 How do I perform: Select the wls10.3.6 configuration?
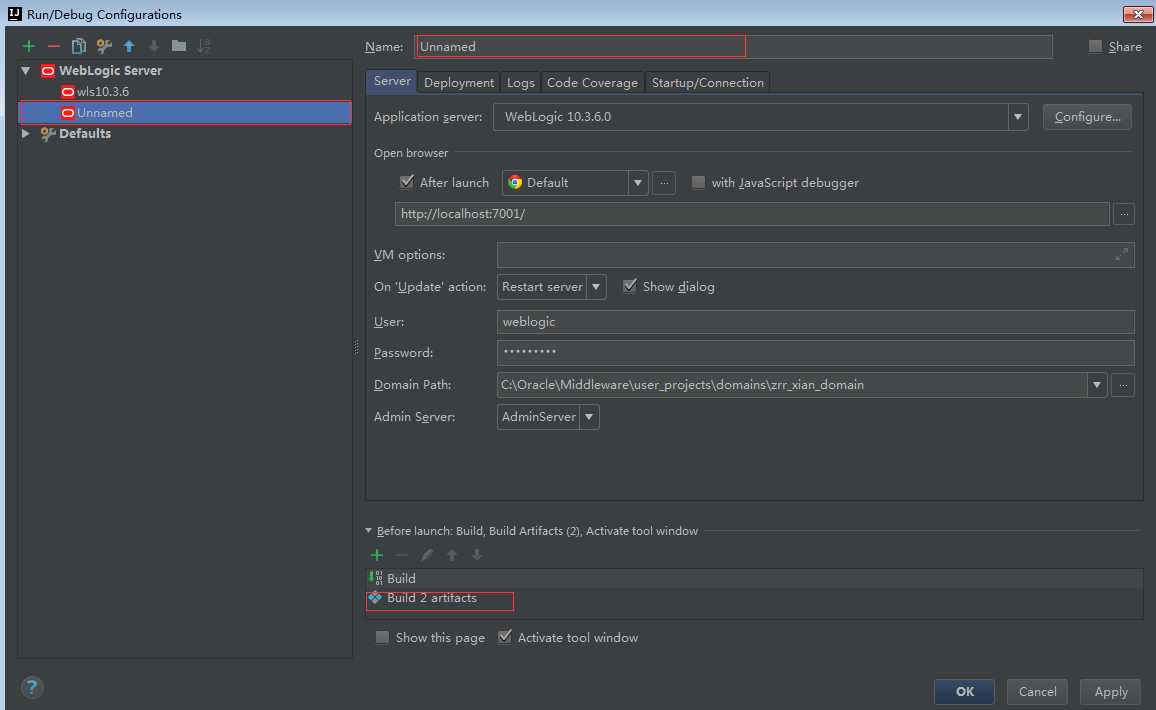coord(103,91)
